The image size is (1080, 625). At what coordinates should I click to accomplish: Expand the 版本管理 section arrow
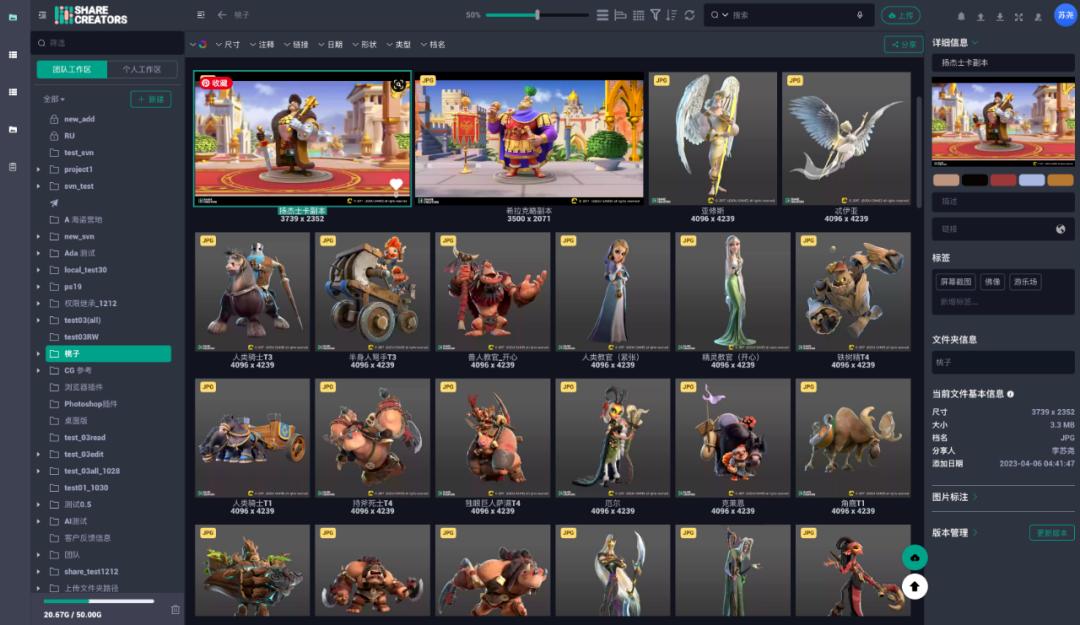975,533
